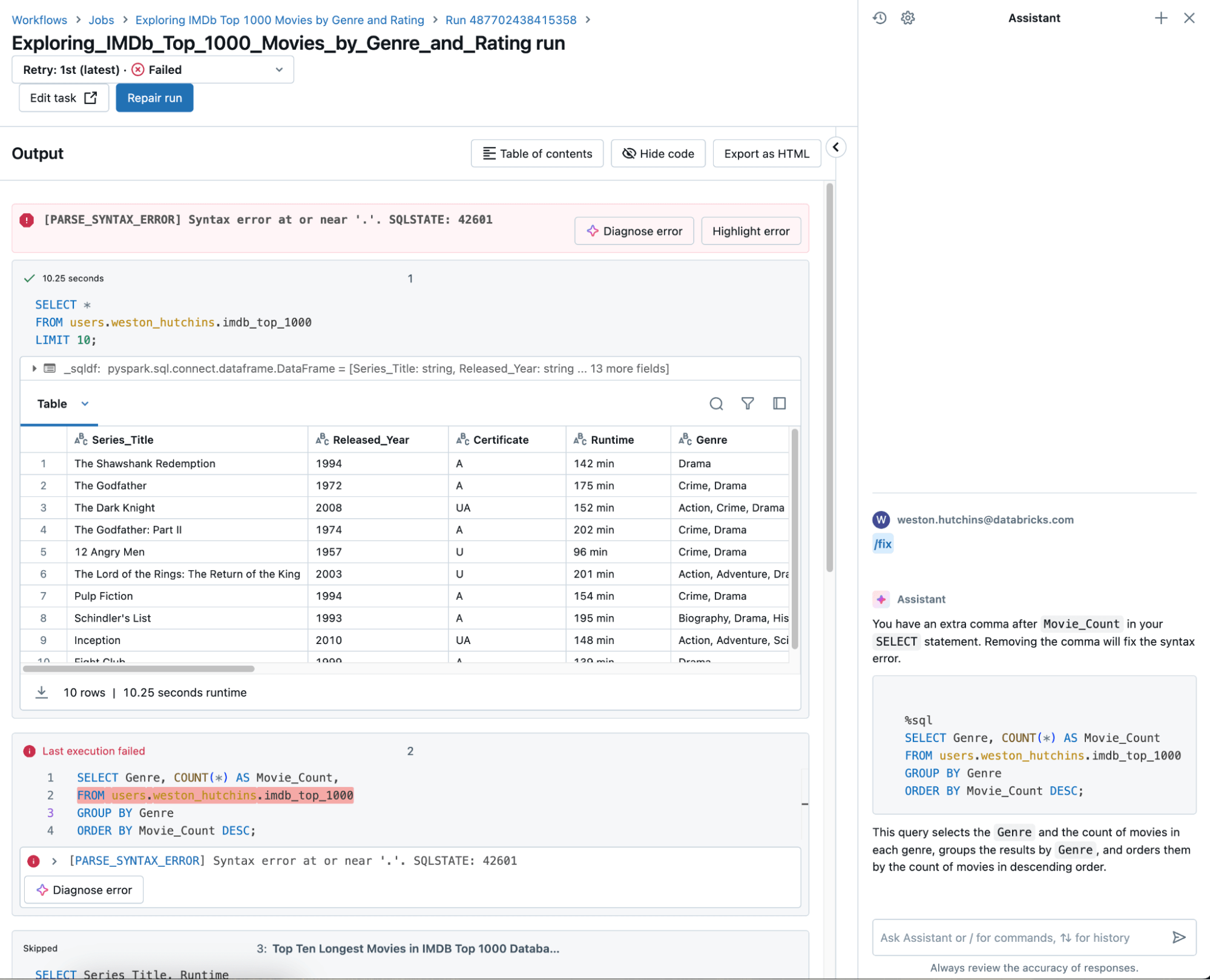
Task: Expand PARSE_SYNTAX_ERROR details in cell 2
Action: (54, 861)
